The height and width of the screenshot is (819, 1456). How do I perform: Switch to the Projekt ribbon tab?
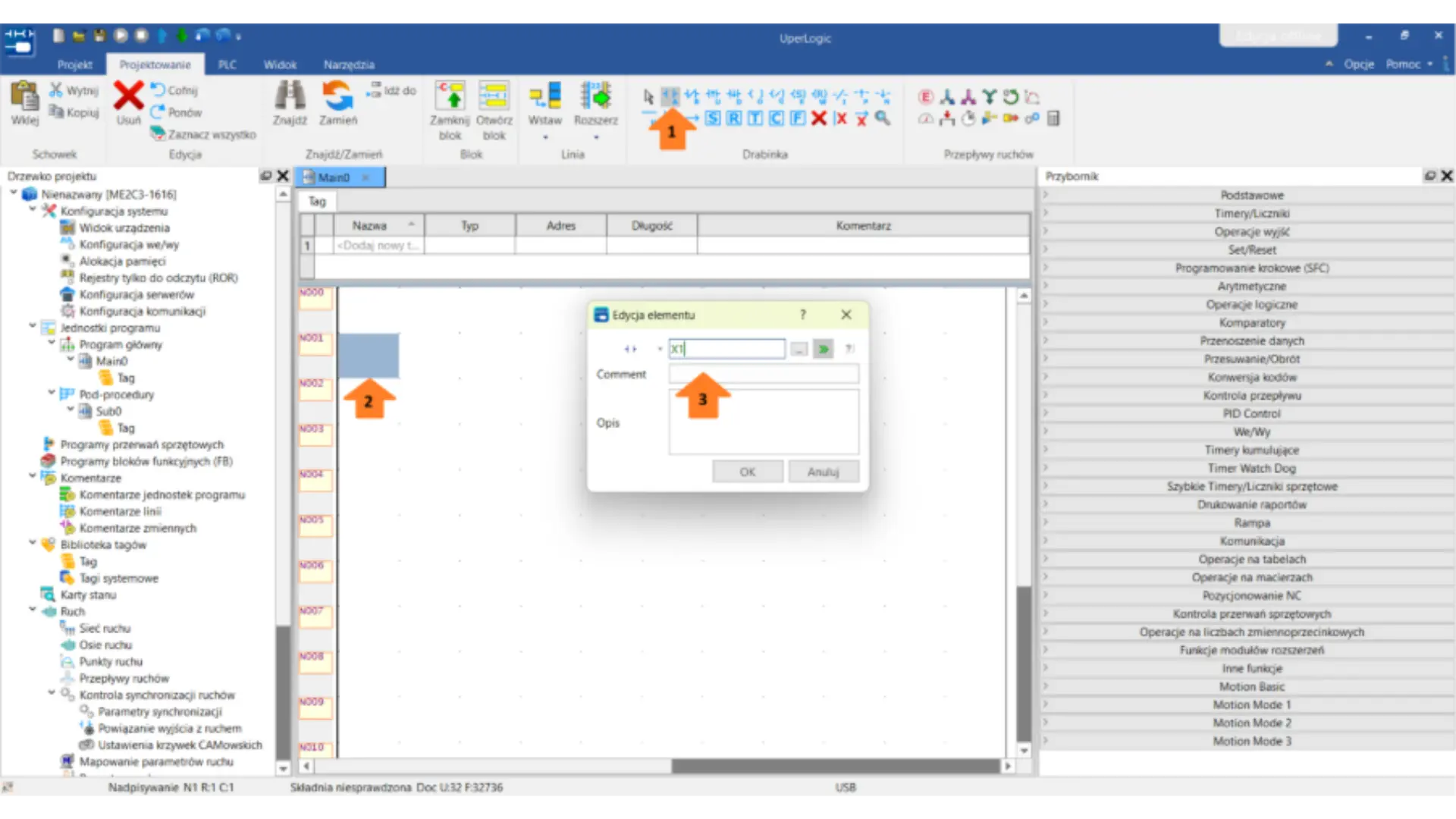[x=74, y=64]
